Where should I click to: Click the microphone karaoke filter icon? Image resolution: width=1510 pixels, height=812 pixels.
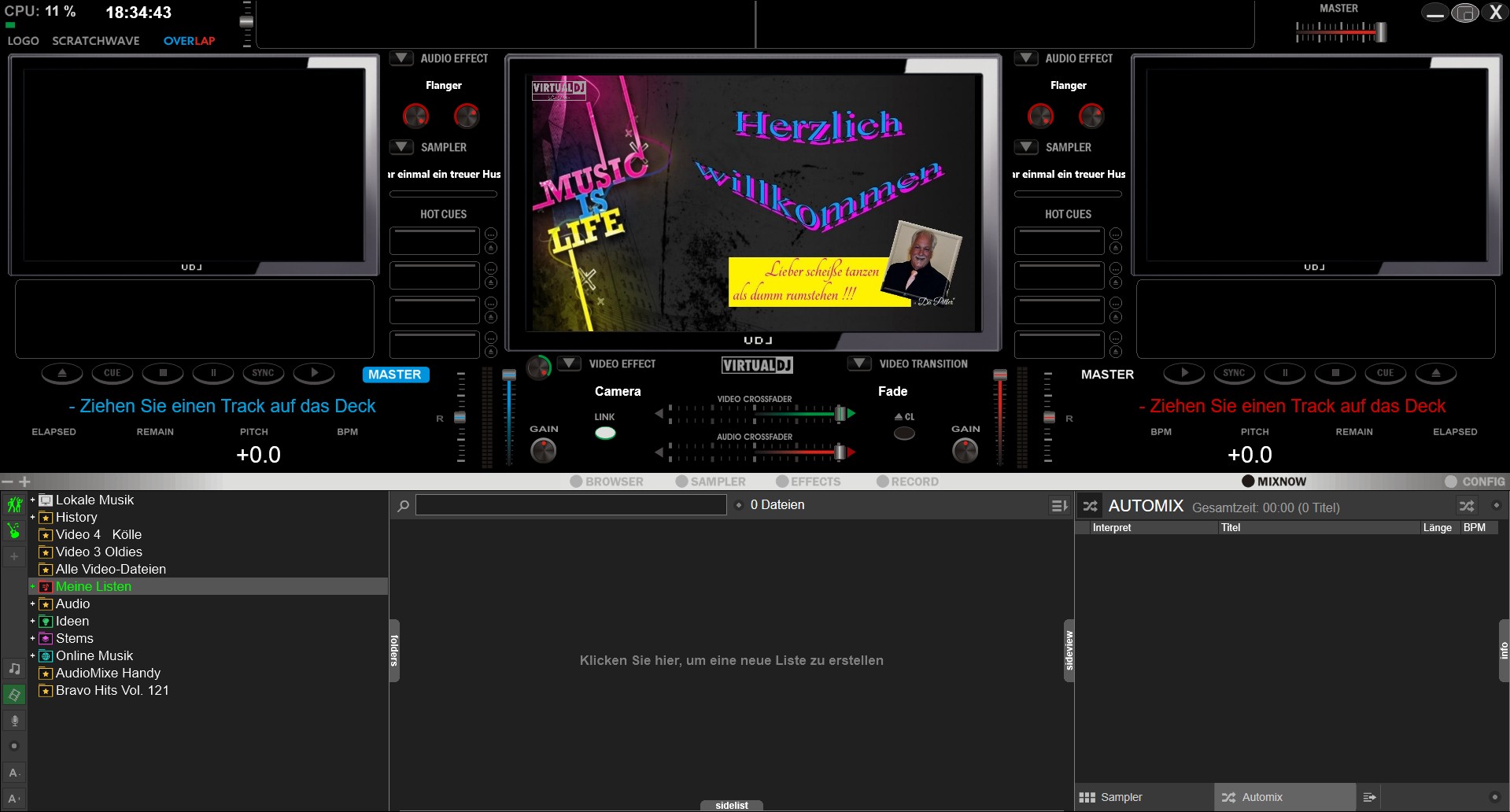14,721
